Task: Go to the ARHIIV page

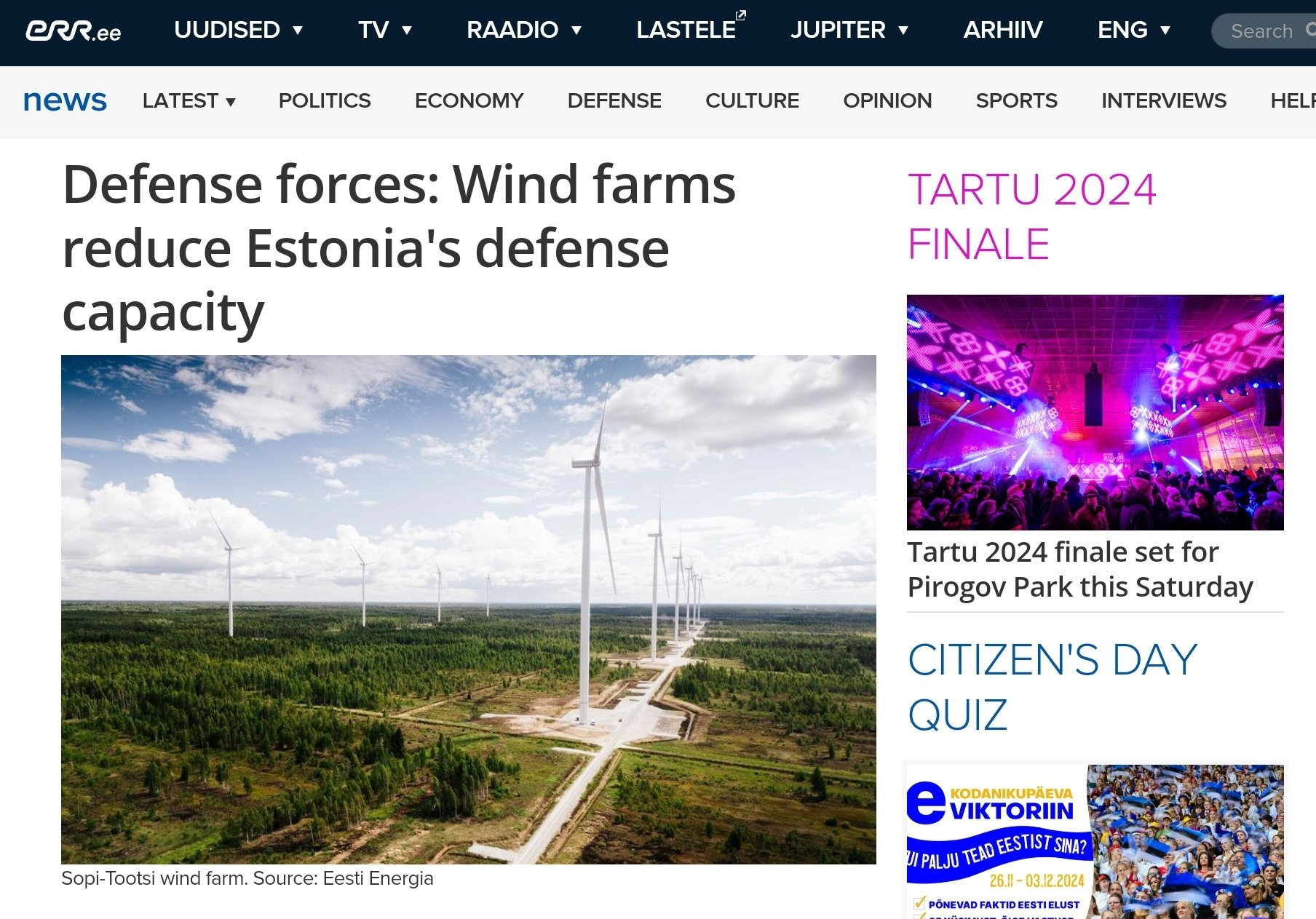Action: [x=1002, y=30]
